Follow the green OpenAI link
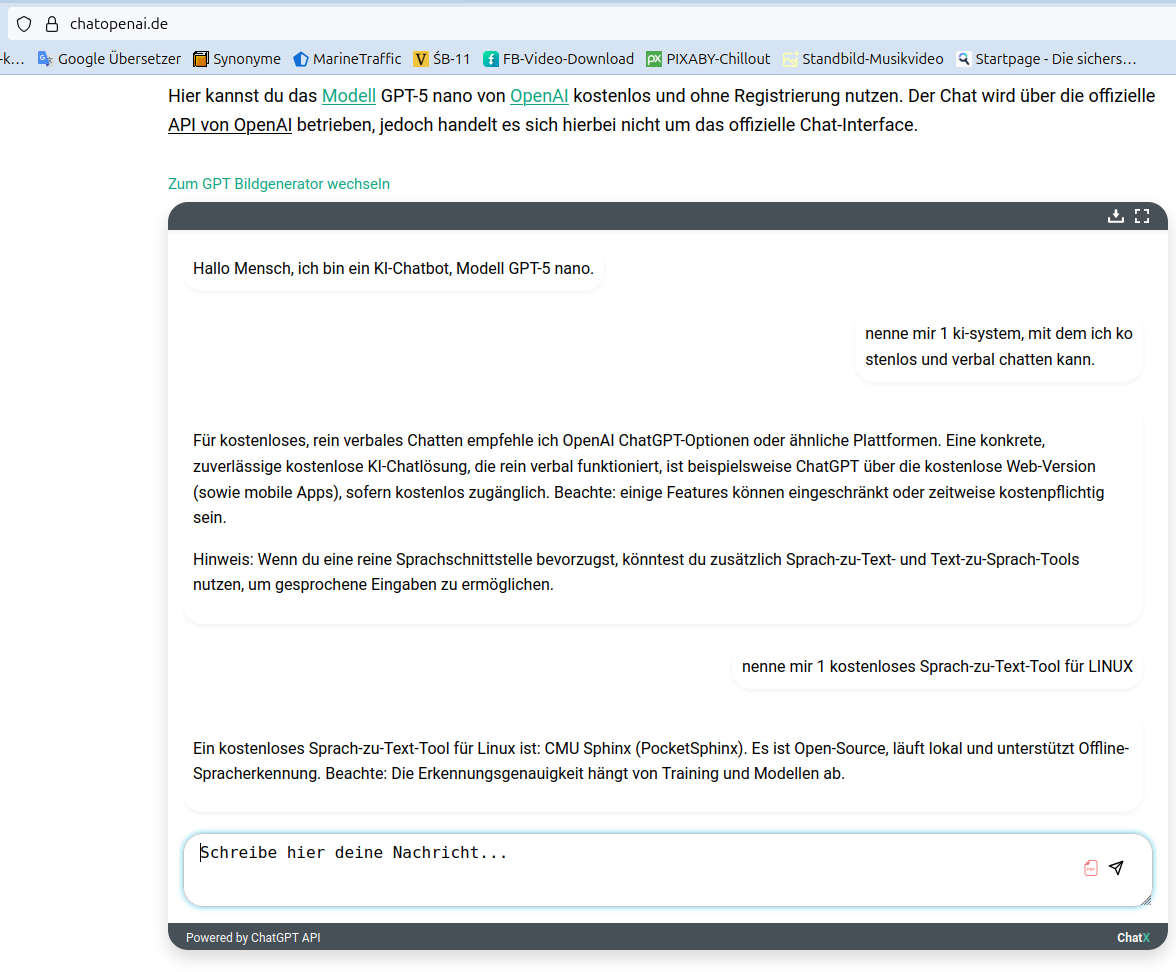The height and width of the screenshot is (972, 1176). pyautogui.click(x=539, y=96)
